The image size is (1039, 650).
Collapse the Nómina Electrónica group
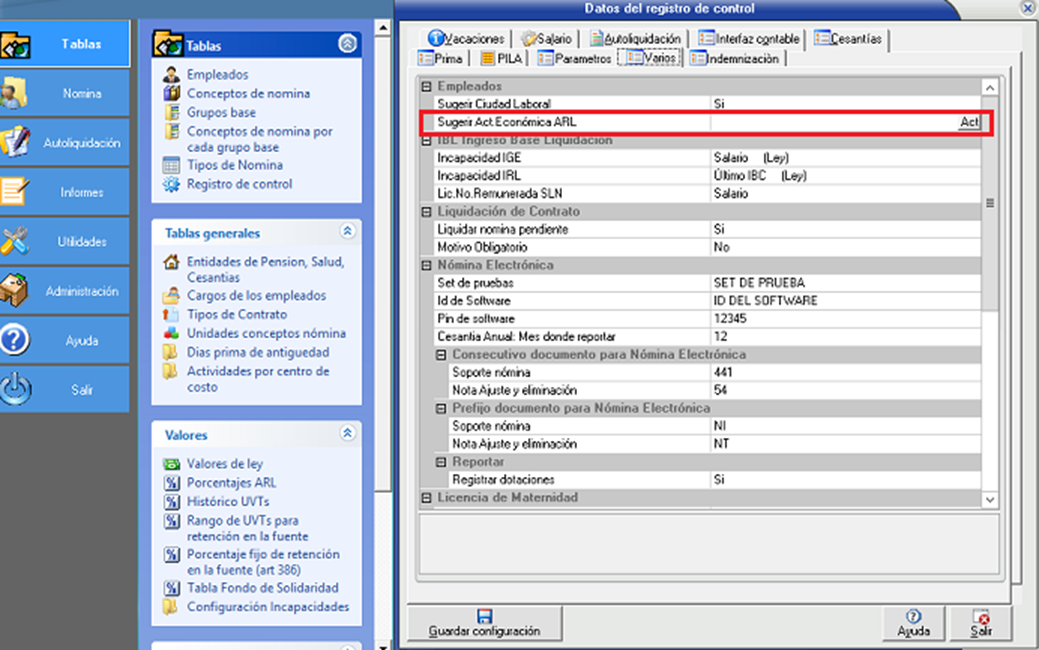(427, 265)
